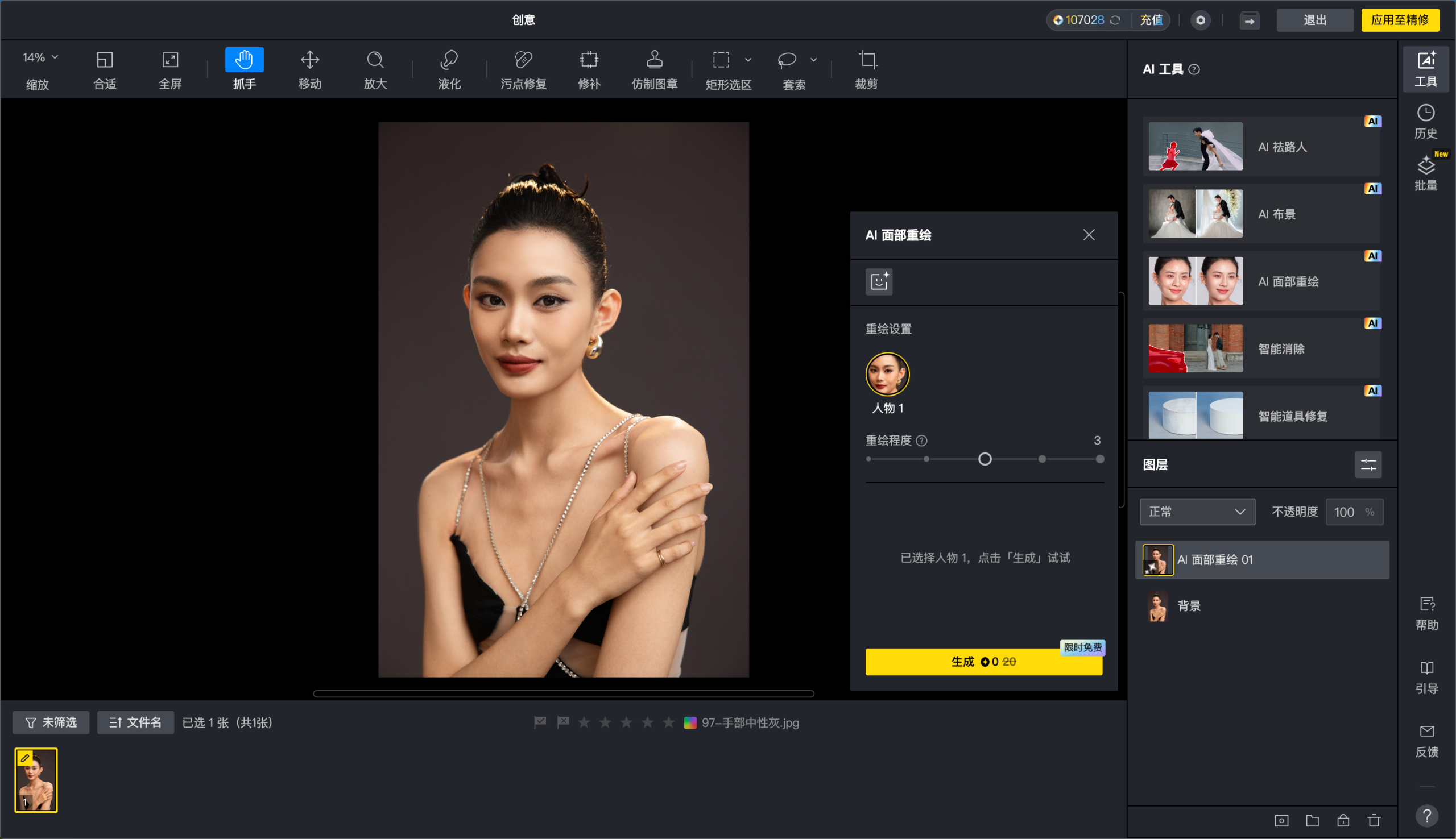
Task: Select the 液化 (Liquify) tool
Action: 449,69
